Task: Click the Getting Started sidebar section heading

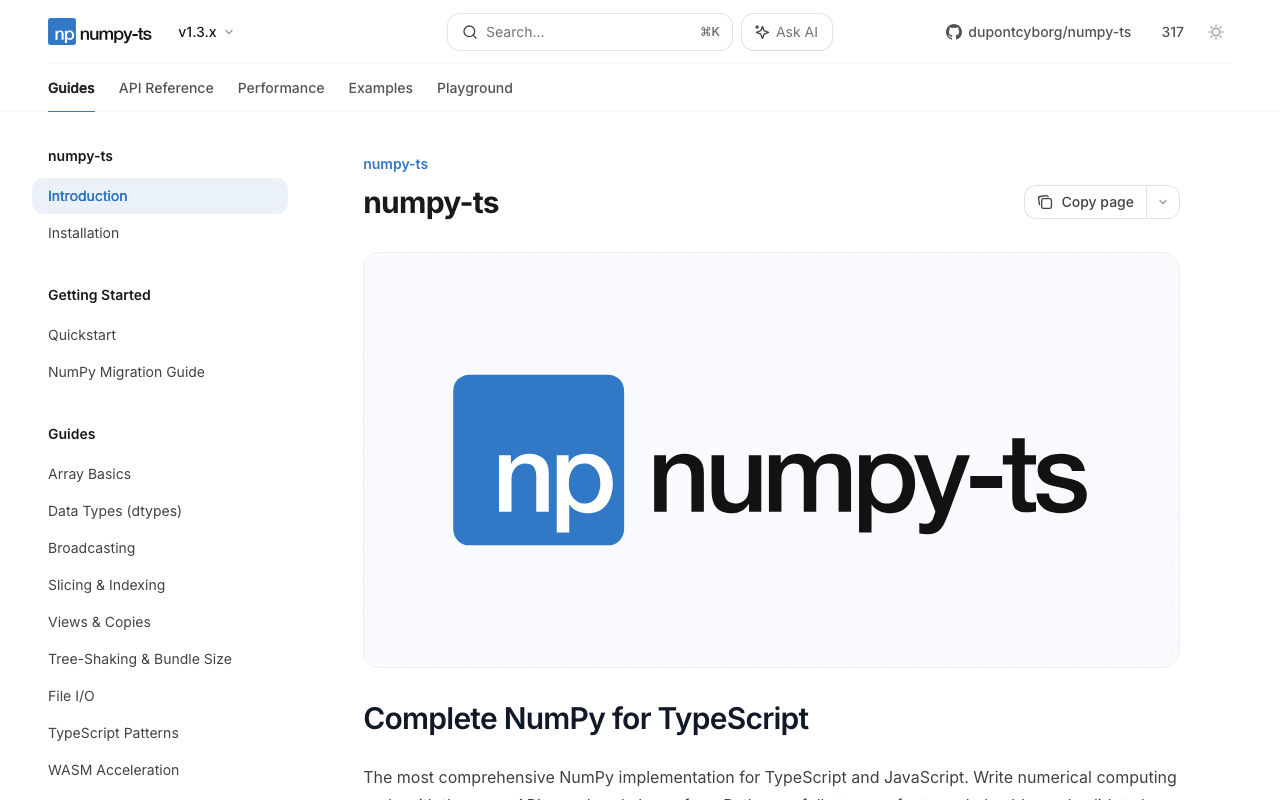Action: pos(99,295)
